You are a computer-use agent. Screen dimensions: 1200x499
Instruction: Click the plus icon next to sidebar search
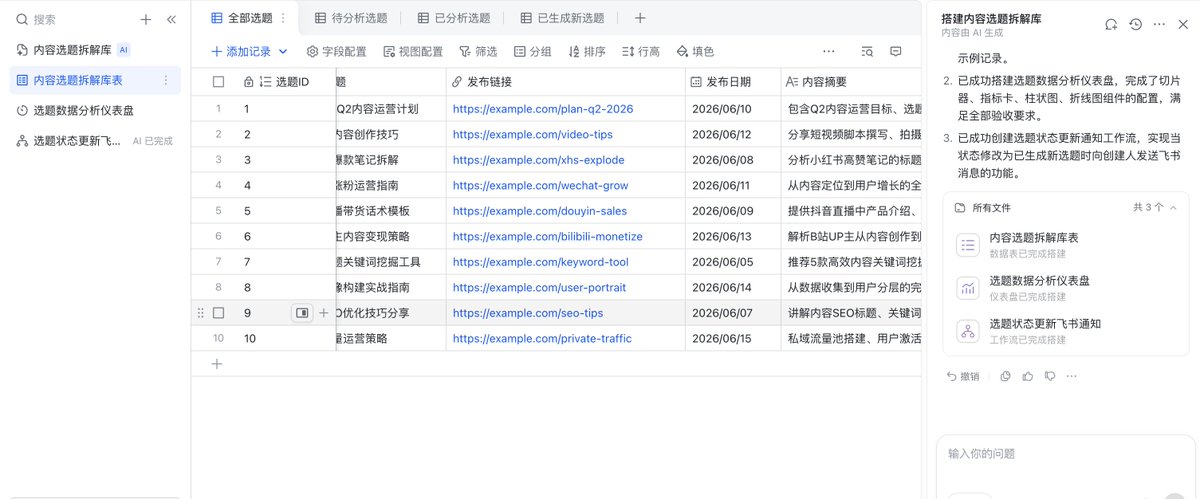coord(146,19)
